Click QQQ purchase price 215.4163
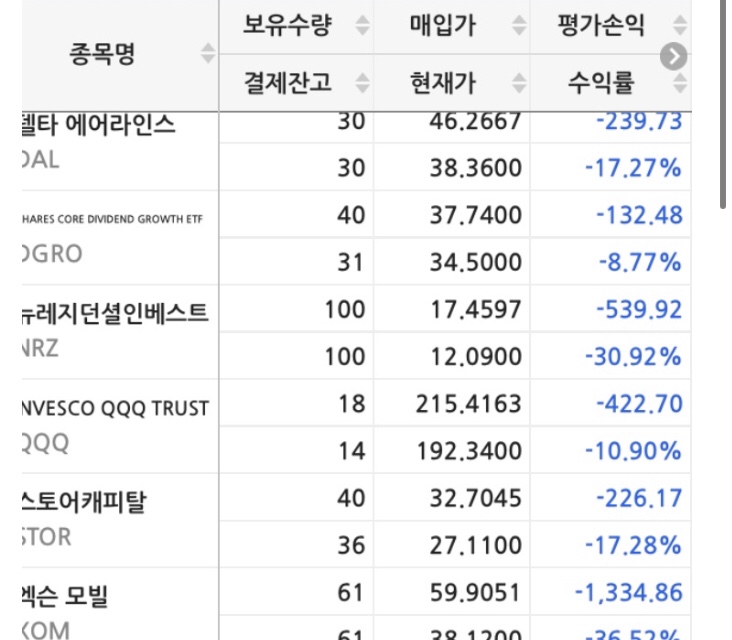Screen dimensions: 732x640 (469, 404)
